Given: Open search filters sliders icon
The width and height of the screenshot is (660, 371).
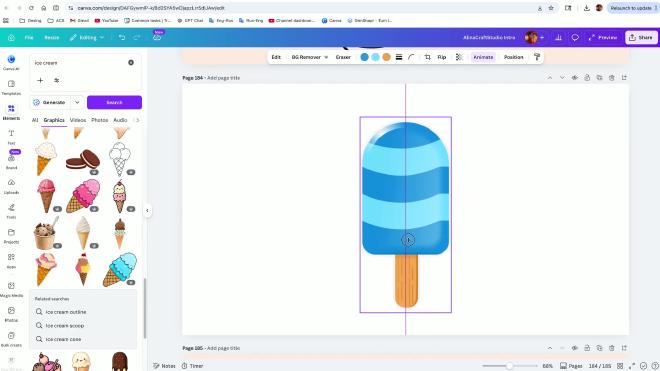Looking at the screenshot, I should (56, 80).
